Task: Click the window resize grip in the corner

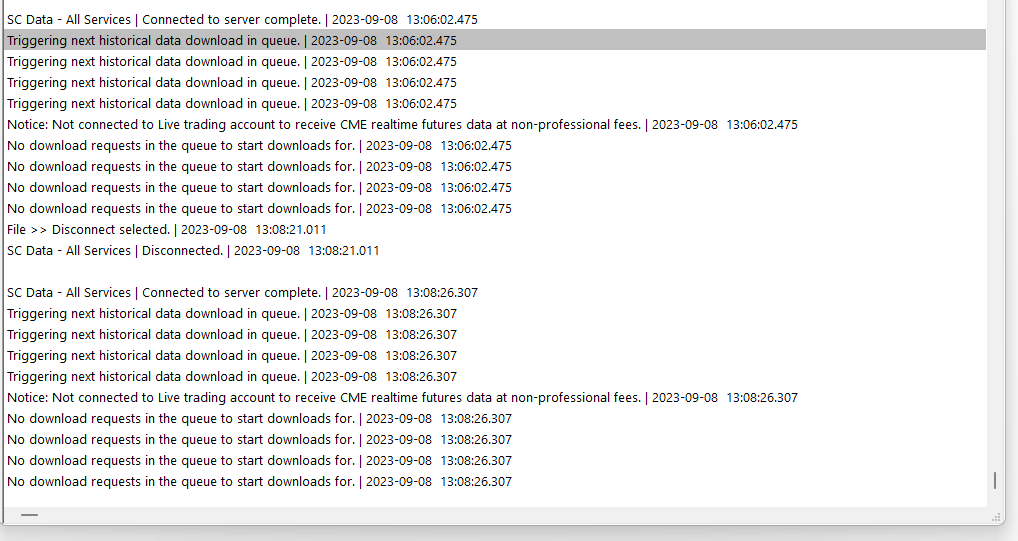Action: [x=996, y=517]
